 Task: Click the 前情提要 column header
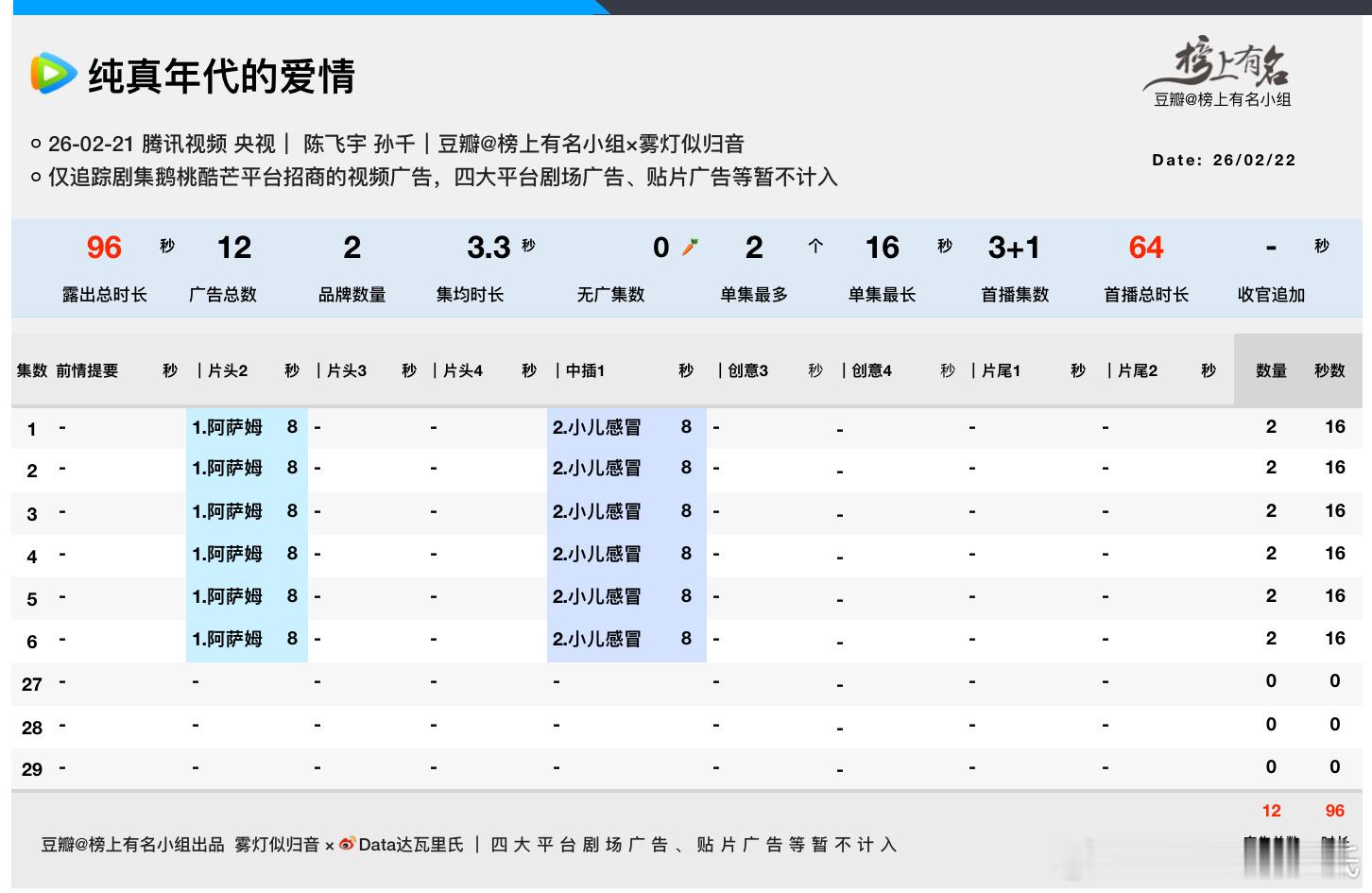tap(87, 370)
